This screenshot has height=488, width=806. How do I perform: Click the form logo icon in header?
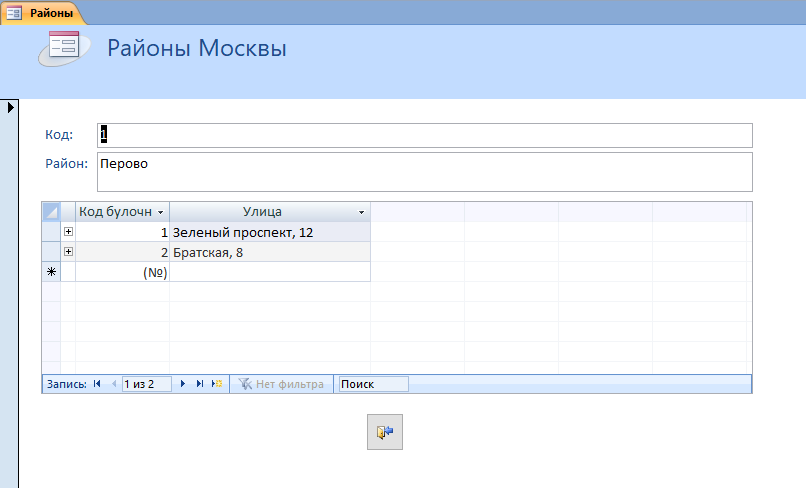pos(64,48)
